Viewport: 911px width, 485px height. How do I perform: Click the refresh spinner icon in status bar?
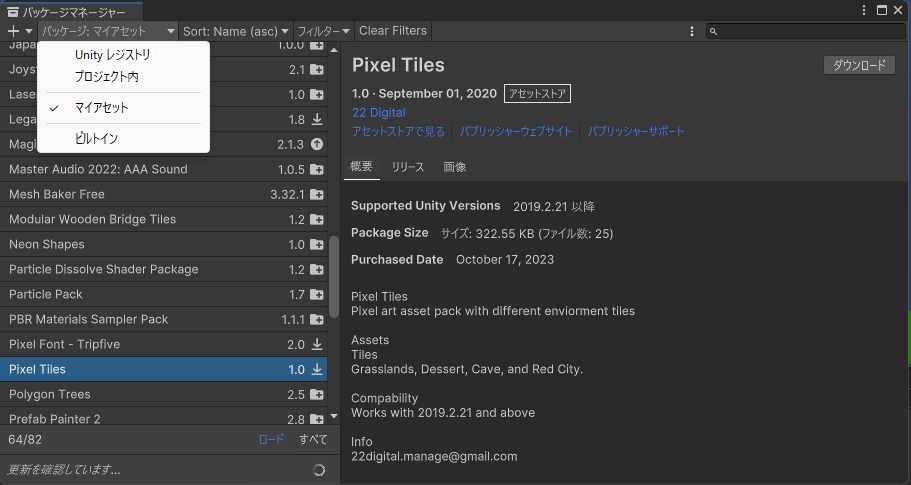click(x=318, y=470)
